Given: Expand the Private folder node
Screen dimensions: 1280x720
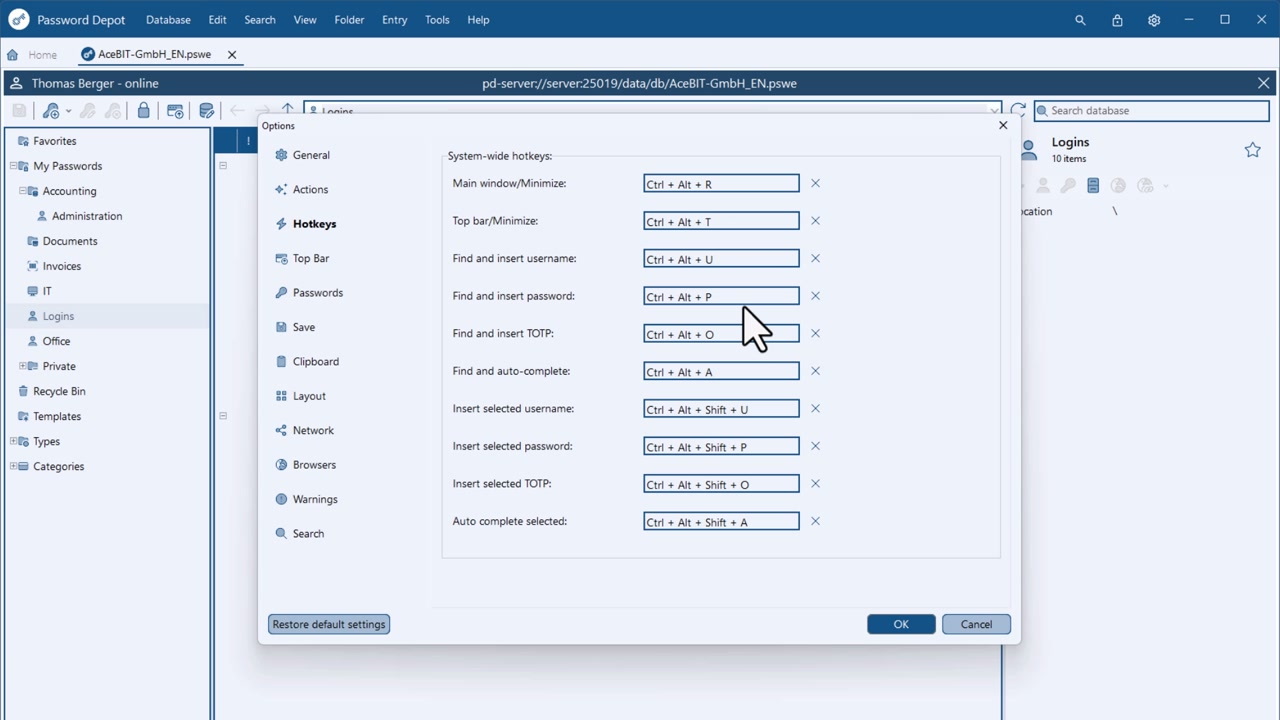Looking at the screenshot, I should coord(23,366).
